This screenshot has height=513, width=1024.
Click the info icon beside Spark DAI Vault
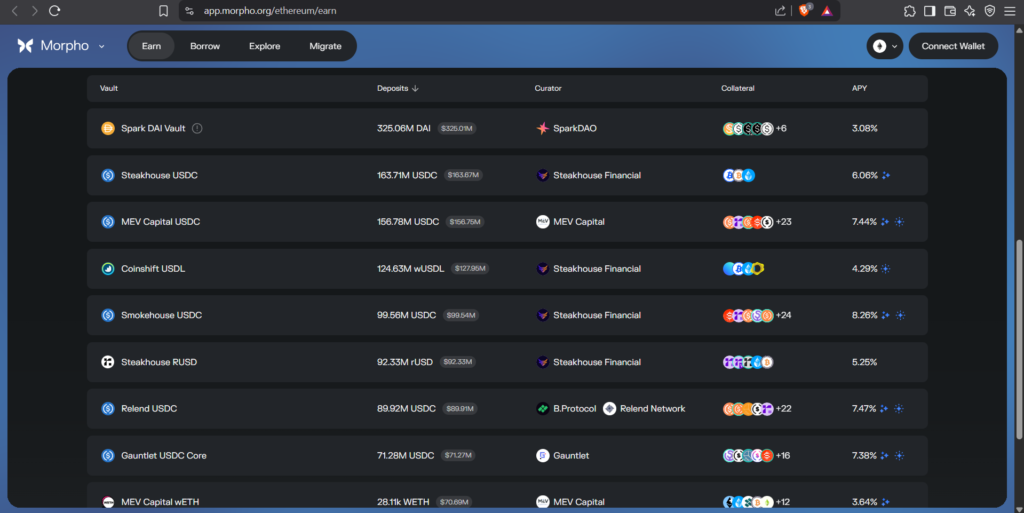(197, 129)
